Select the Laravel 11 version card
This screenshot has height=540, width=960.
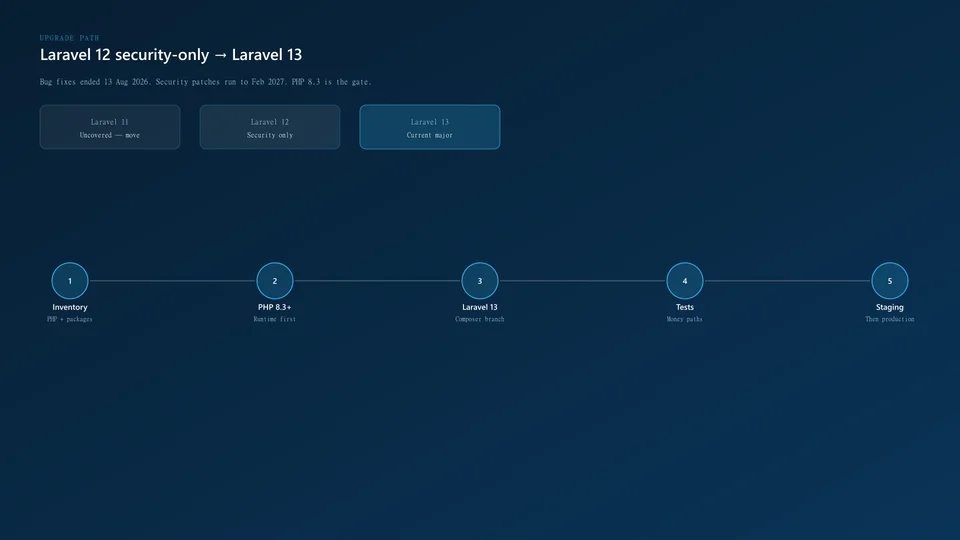[110, 127]
